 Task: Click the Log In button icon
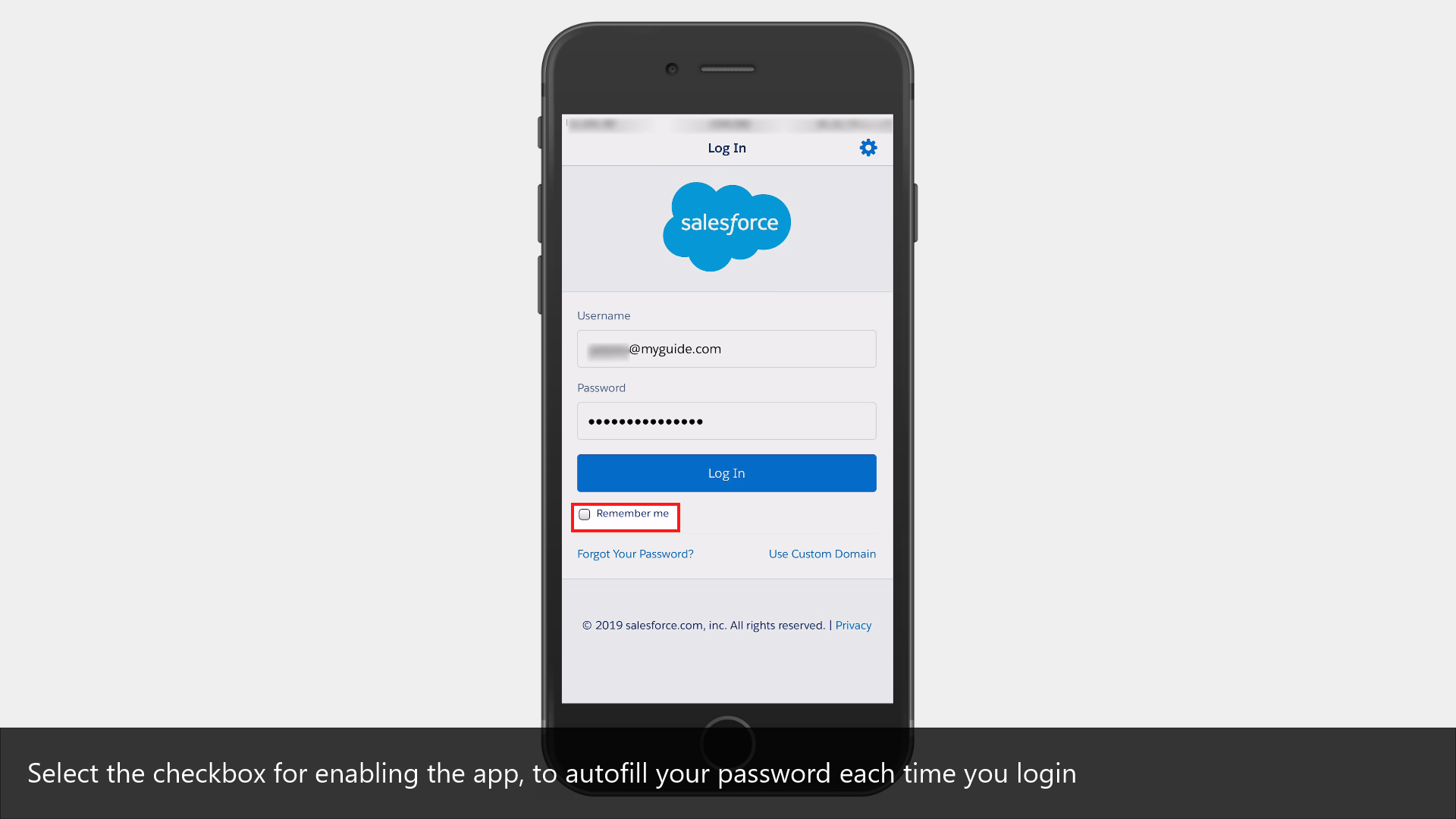[x=726, y=473]
